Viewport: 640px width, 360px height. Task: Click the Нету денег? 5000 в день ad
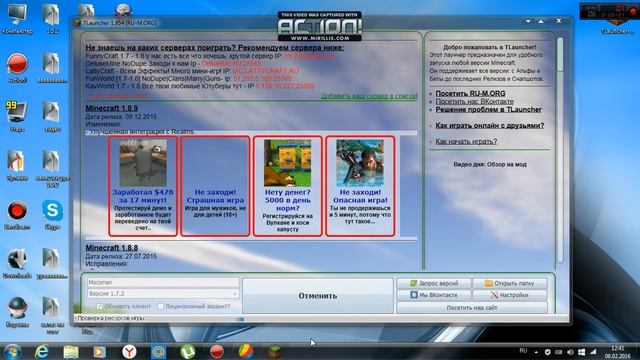point(287,186)
